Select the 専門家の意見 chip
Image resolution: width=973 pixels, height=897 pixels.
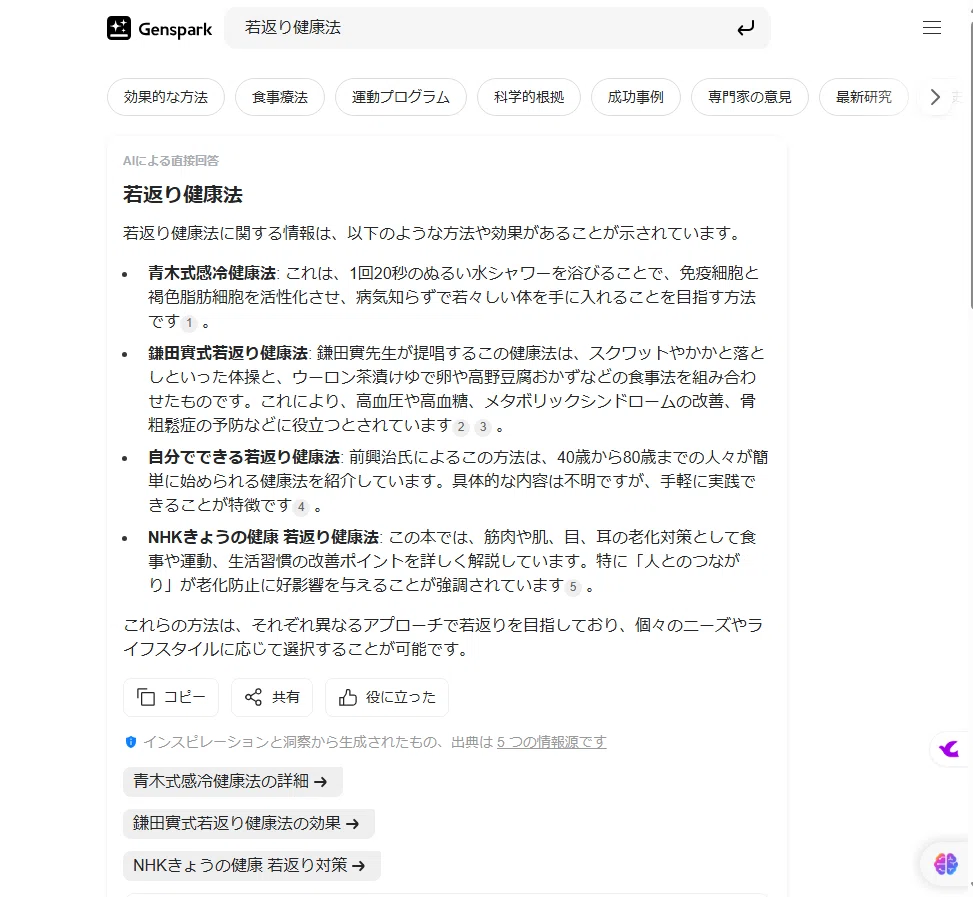click(x=750, y=97)
